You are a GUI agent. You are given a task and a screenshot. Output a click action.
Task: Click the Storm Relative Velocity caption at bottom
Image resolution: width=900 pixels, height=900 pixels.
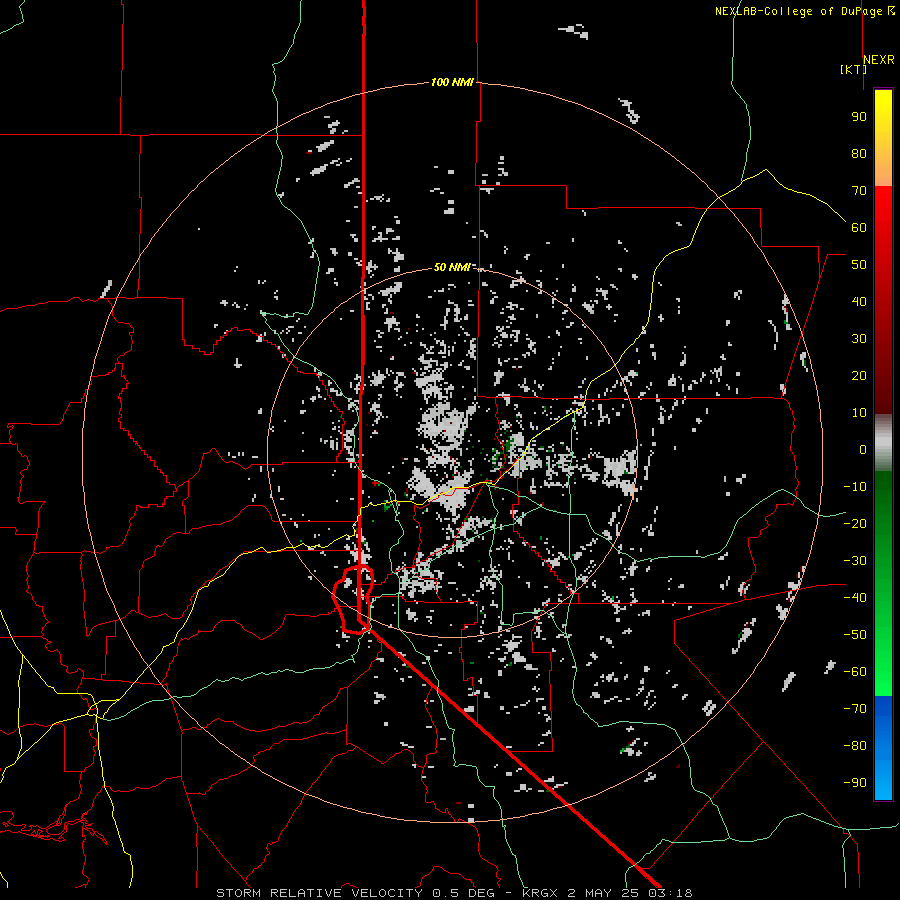[454, 893]
